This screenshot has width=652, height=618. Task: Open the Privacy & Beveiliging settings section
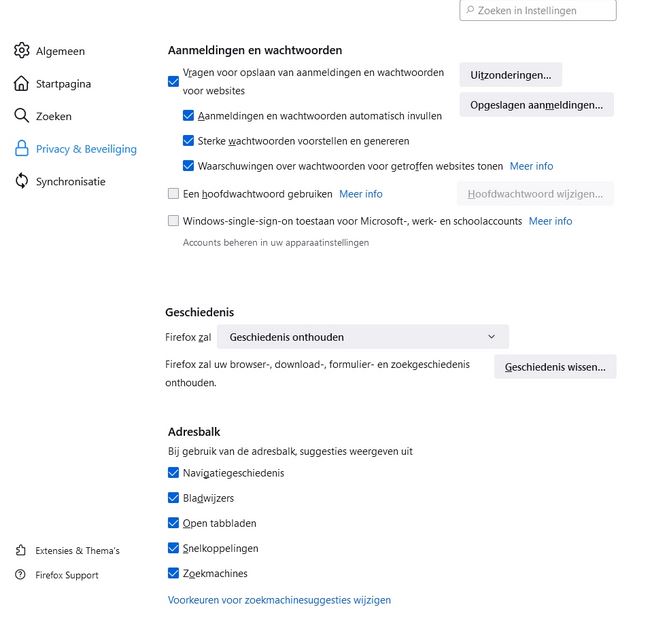click(x=86, y=149)
